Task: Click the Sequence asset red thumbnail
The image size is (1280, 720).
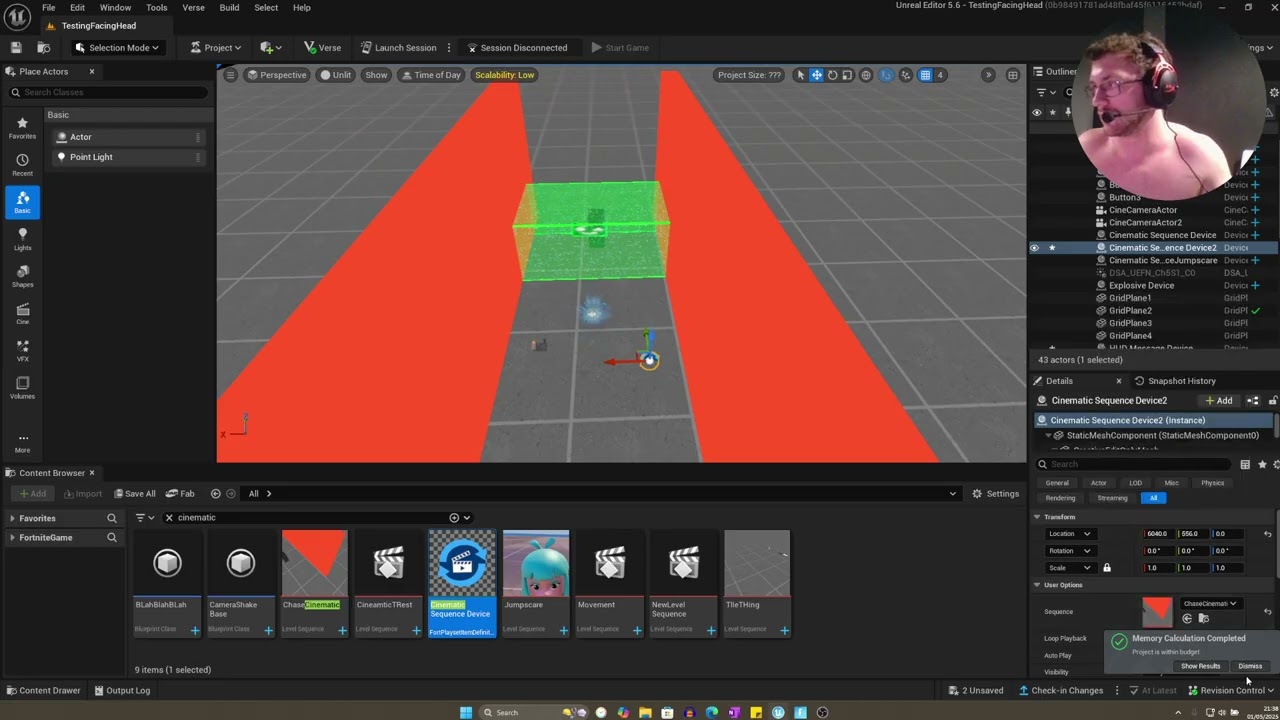Action: (1157, 611)
